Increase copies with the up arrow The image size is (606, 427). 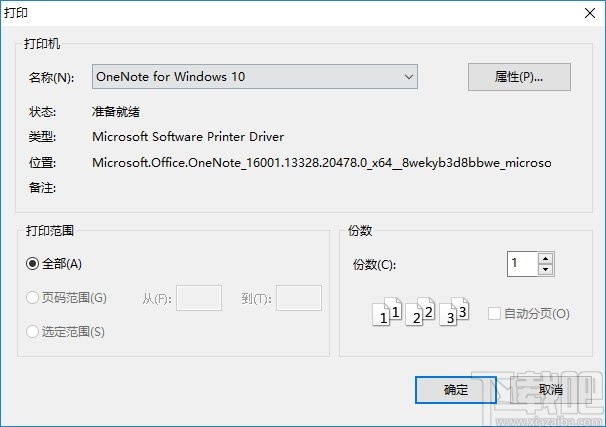546,259
